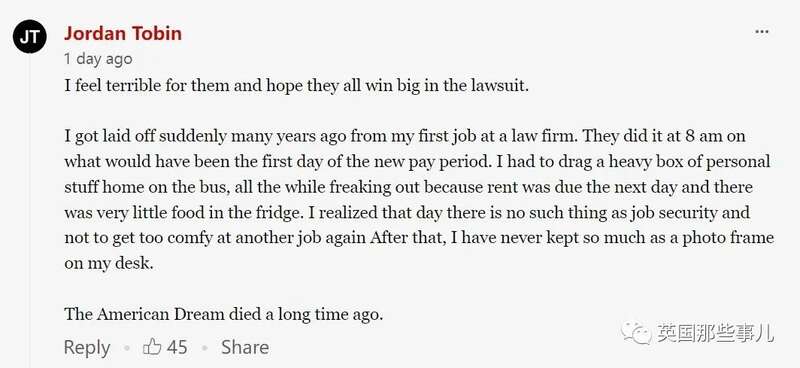Click the line starting 'not to get too comfy'
800x368 pixels.
coord(419,238)
